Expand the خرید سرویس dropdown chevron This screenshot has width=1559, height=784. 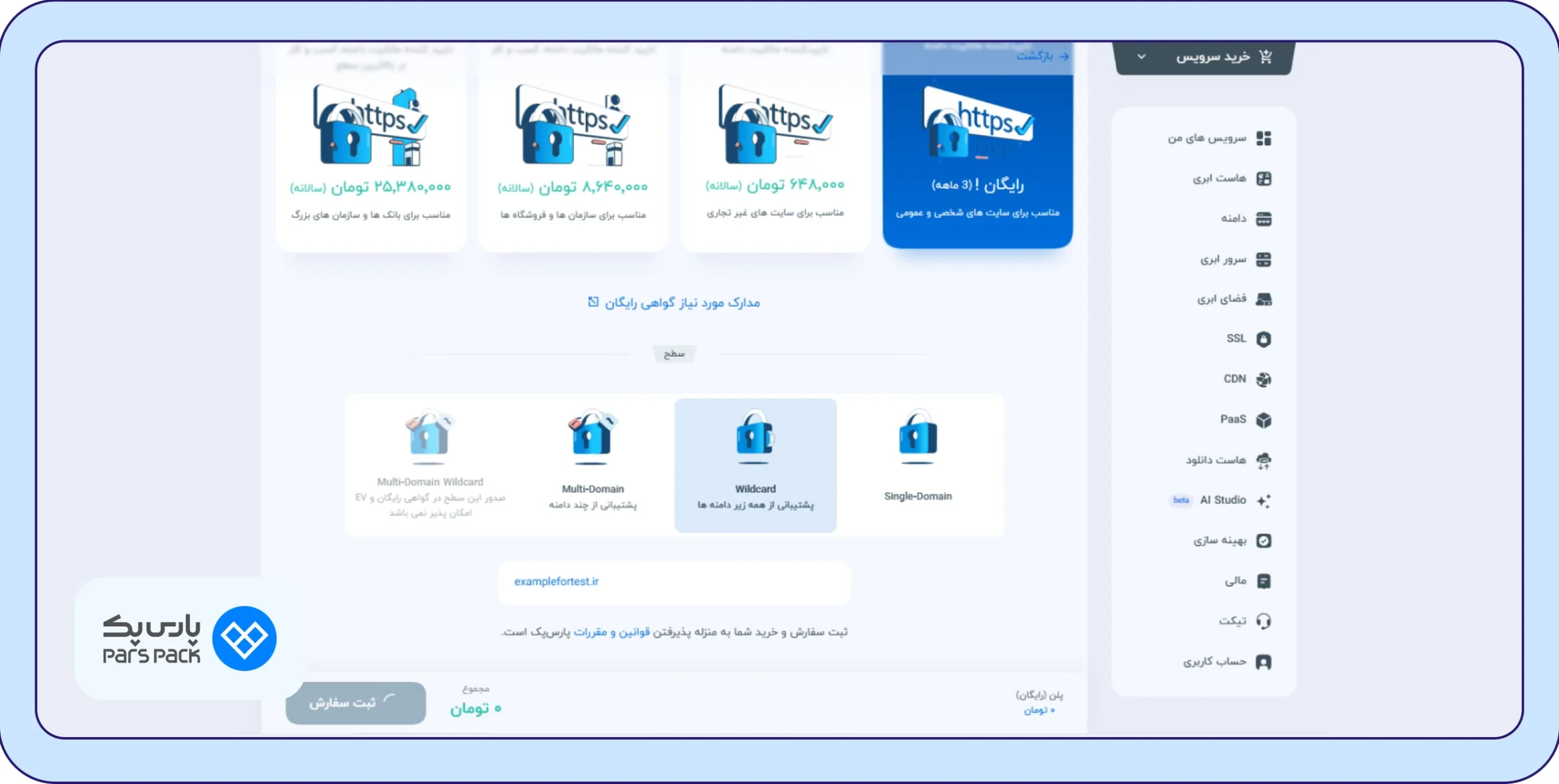1141,57
